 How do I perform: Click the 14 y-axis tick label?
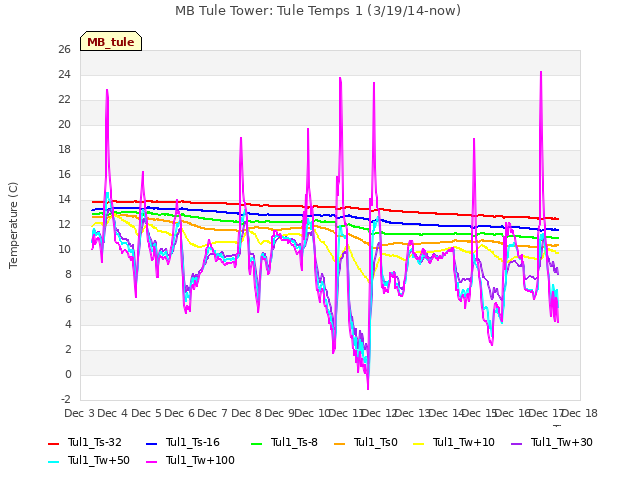(64, 200)
